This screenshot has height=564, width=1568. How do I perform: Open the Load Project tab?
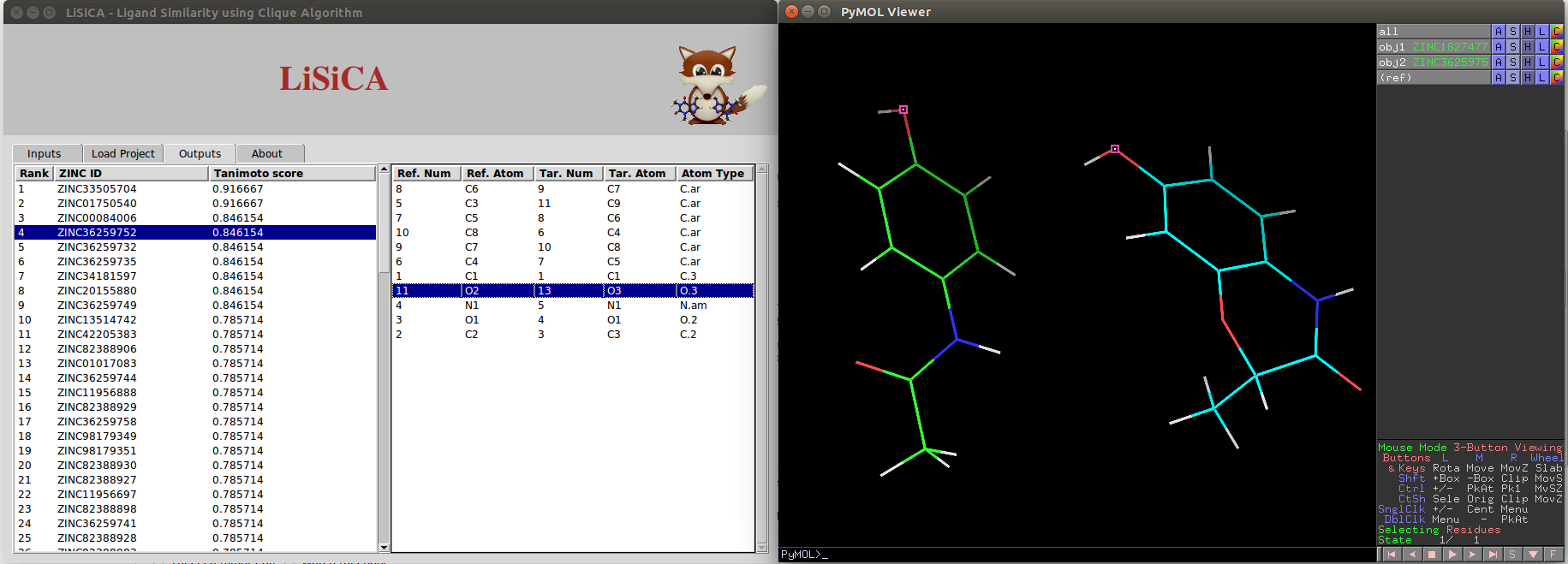[123, 154]
